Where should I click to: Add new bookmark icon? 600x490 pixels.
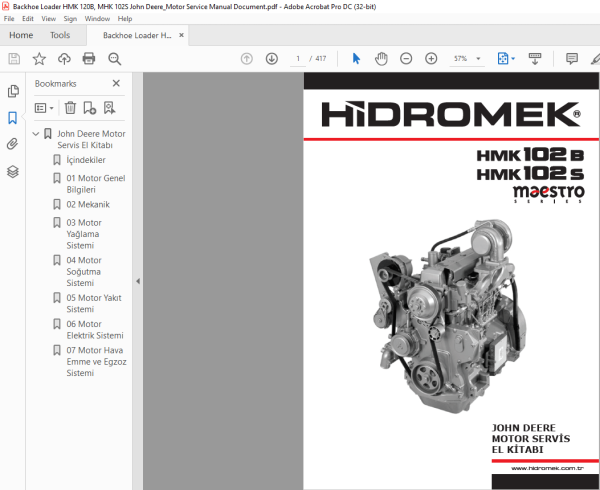click(x=90, y=108)
